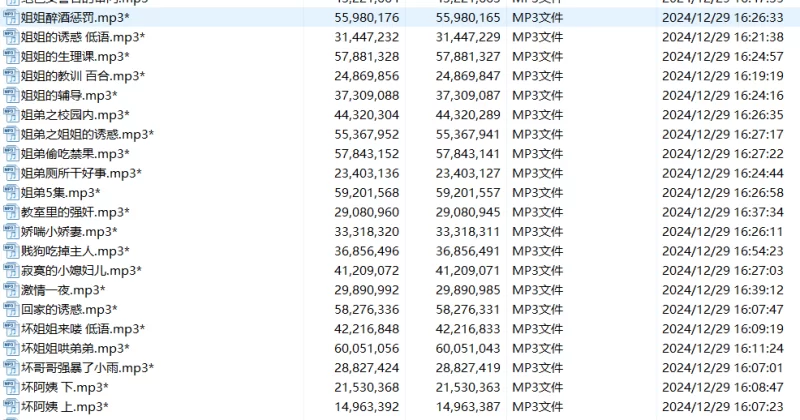
Task: Click the size value 31,447,232
Action: [367, 37]
